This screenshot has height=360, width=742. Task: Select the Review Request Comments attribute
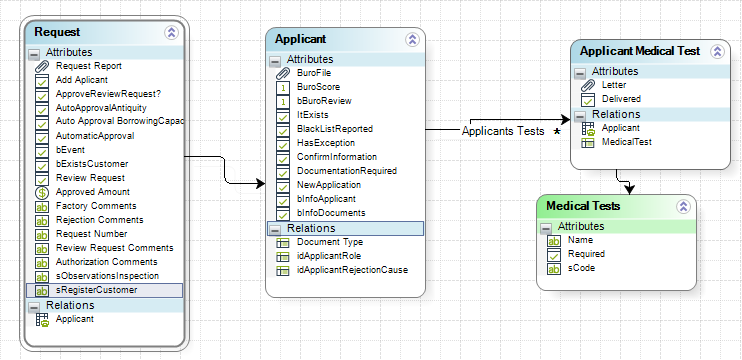(x=115, y=248)
